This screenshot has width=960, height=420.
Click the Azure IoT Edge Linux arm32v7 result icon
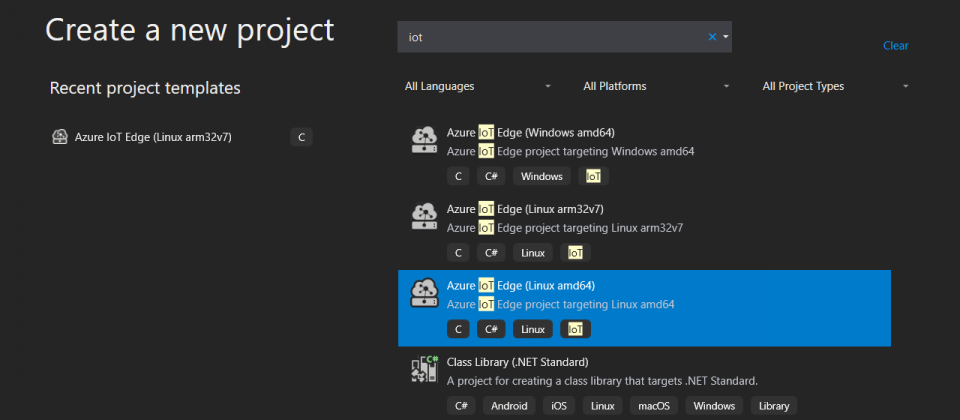click(424, 217)
